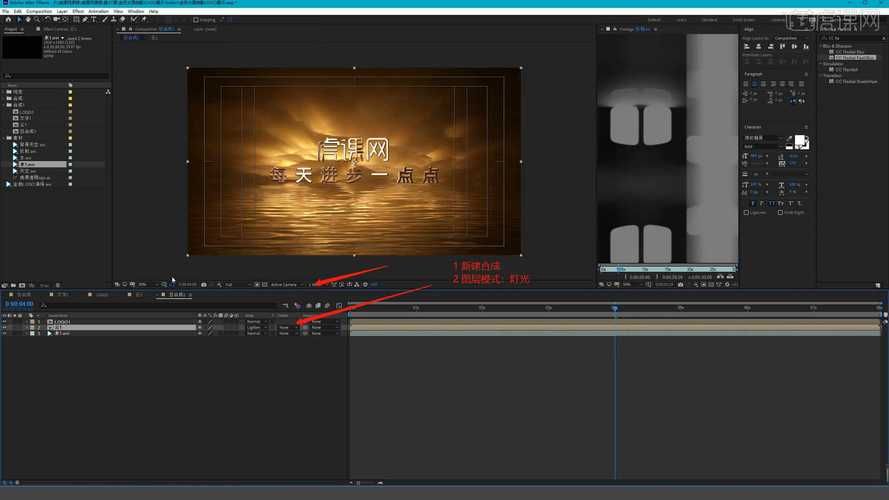The width and height of the screenshot is (889, 500).
Task: Take a snapshot with the viewer camera icon
Action: 204,285
